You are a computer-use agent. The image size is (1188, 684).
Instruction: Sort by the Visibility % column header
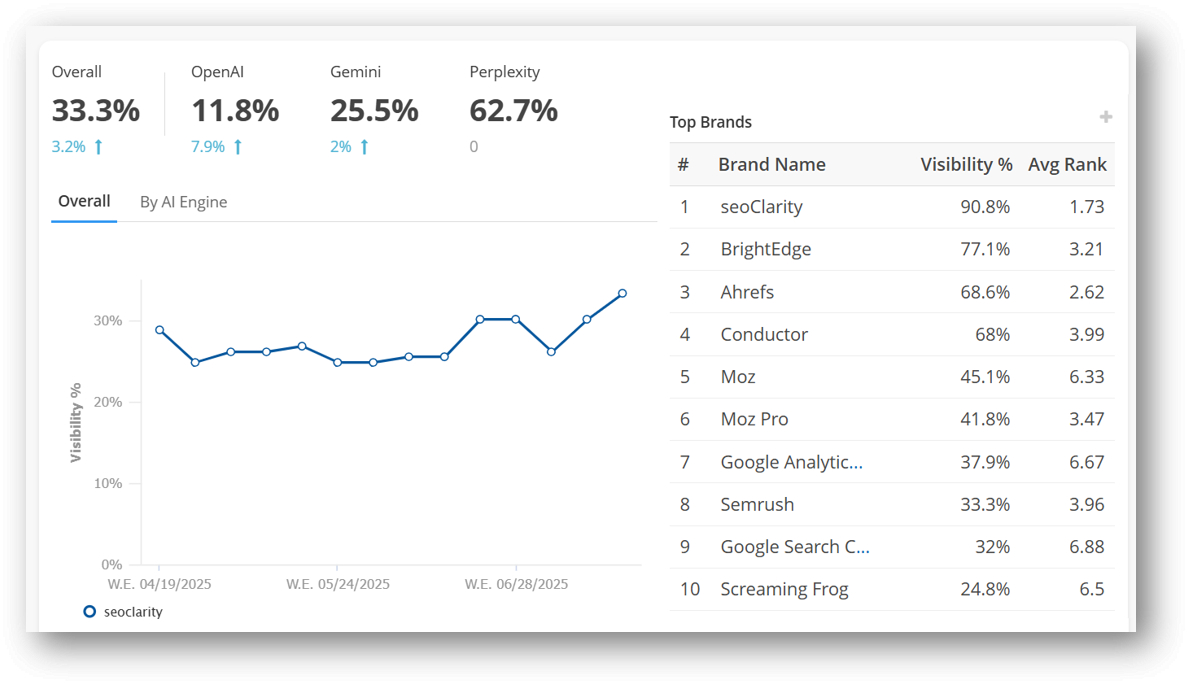tap(966, 165)
